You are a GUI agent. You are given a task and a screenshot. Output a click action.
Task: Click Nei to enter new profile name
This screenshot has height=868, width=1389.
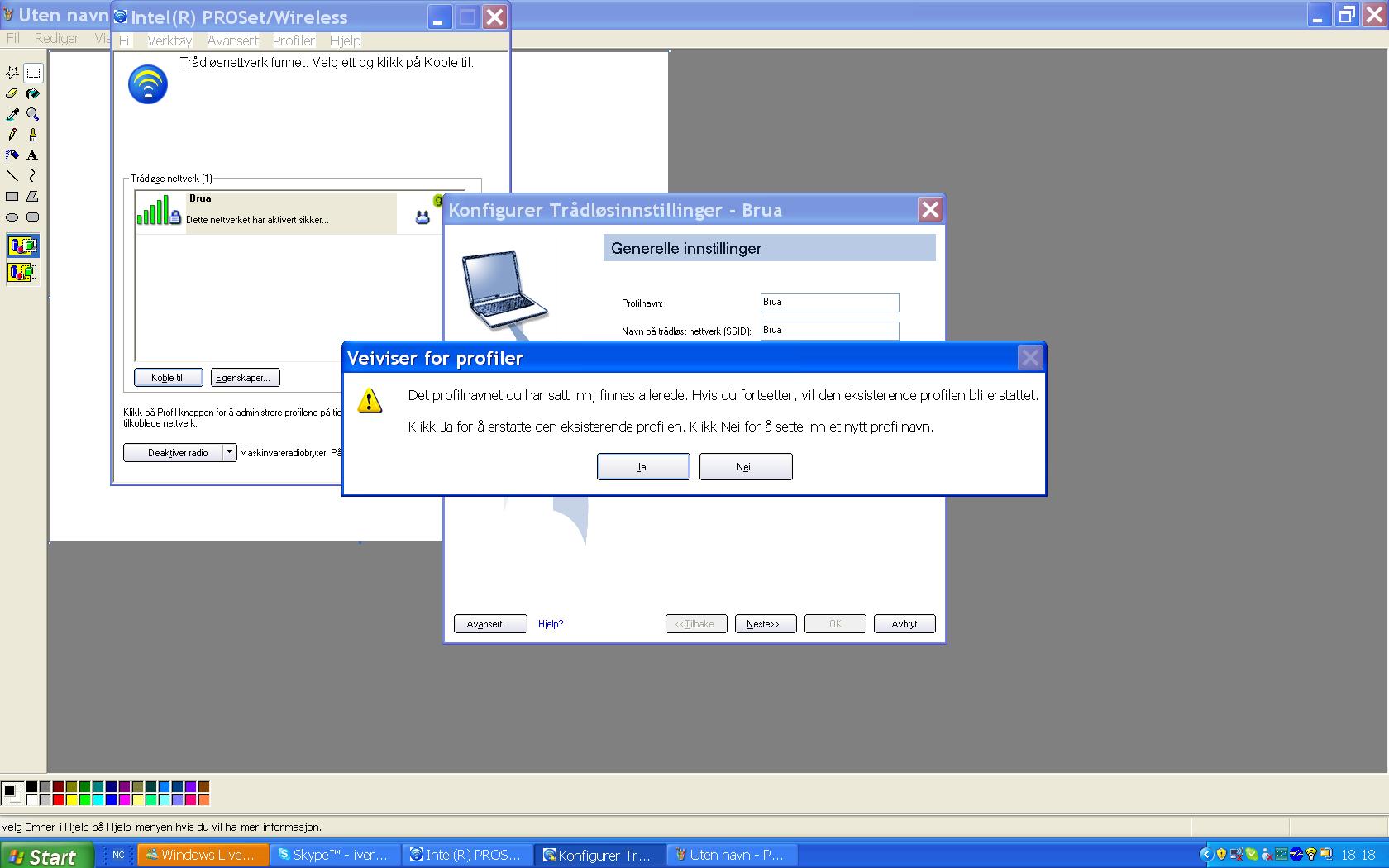click(x=746, y=467)
